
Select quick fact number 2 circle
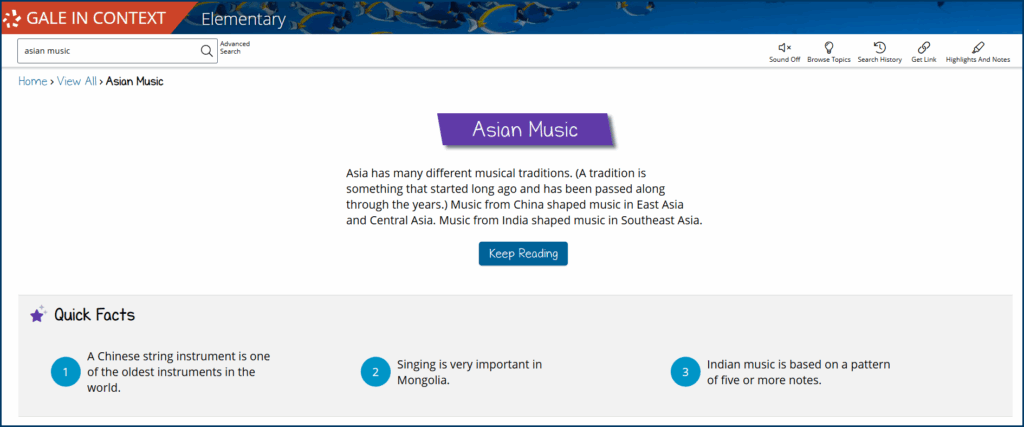[x=375, y=372]
